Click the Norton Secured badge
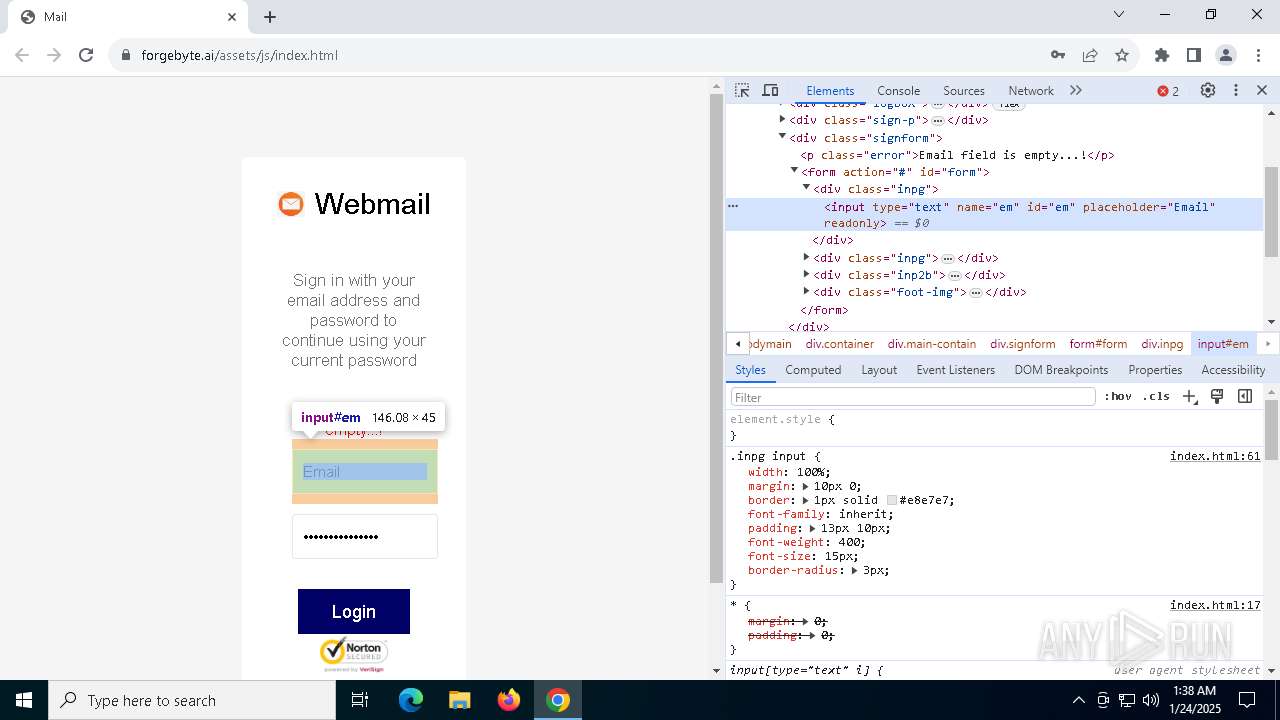 click(353, 654)
